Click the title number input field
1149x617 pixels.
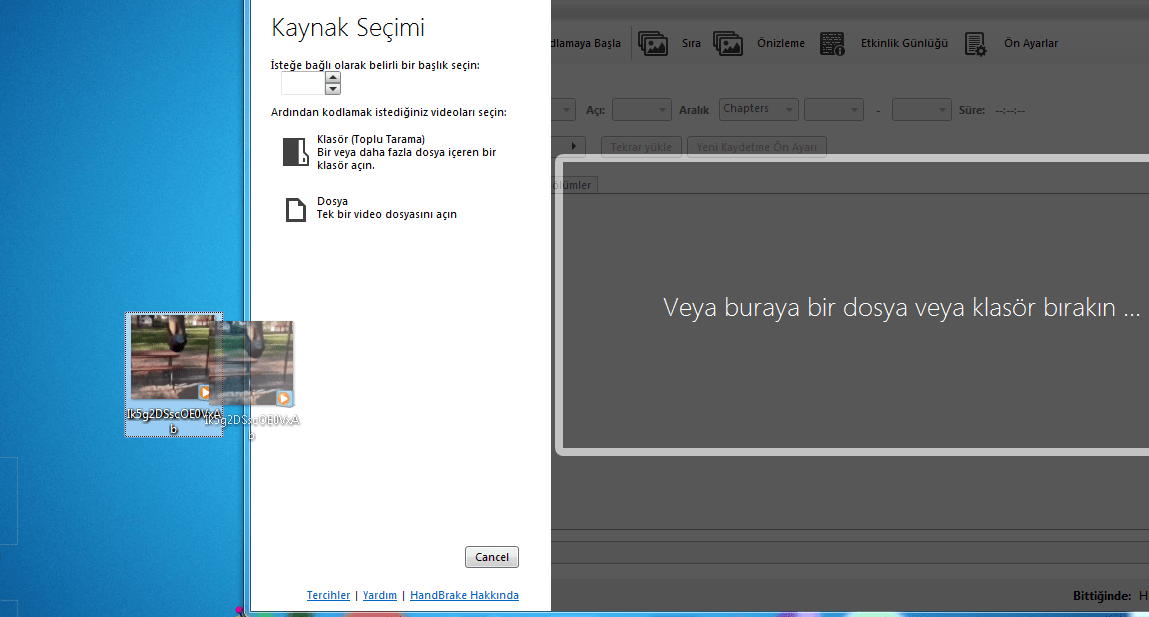303,84
